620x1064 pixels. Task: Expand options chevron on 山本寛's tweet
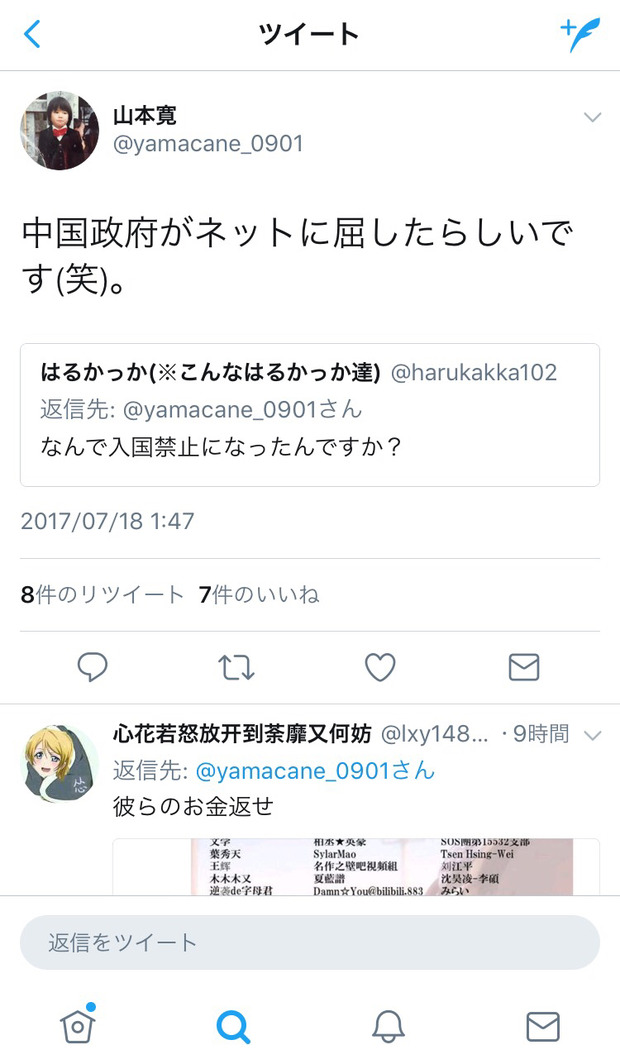(592, 117)
